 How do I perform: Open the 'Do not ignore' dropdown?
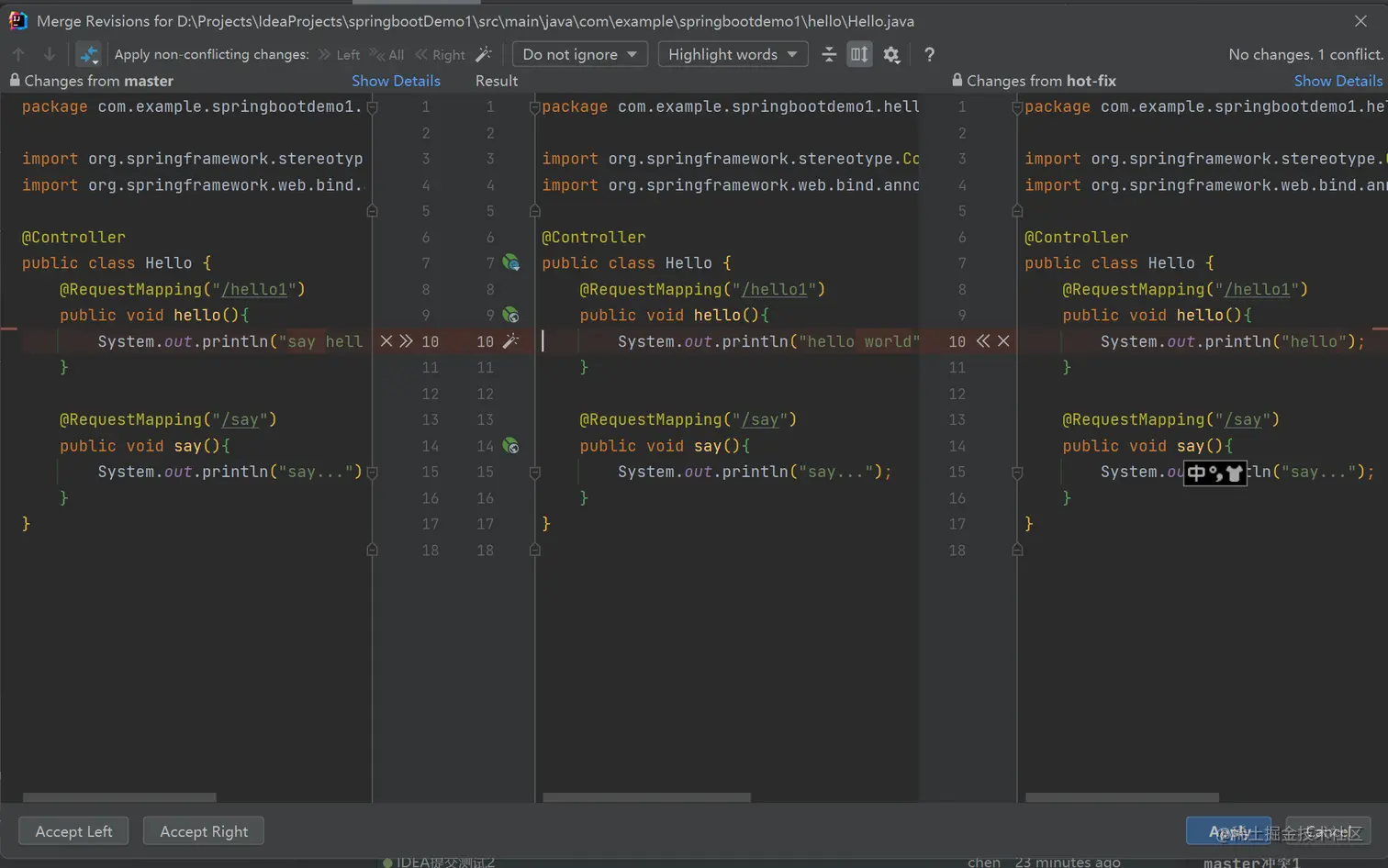point(579,55)
